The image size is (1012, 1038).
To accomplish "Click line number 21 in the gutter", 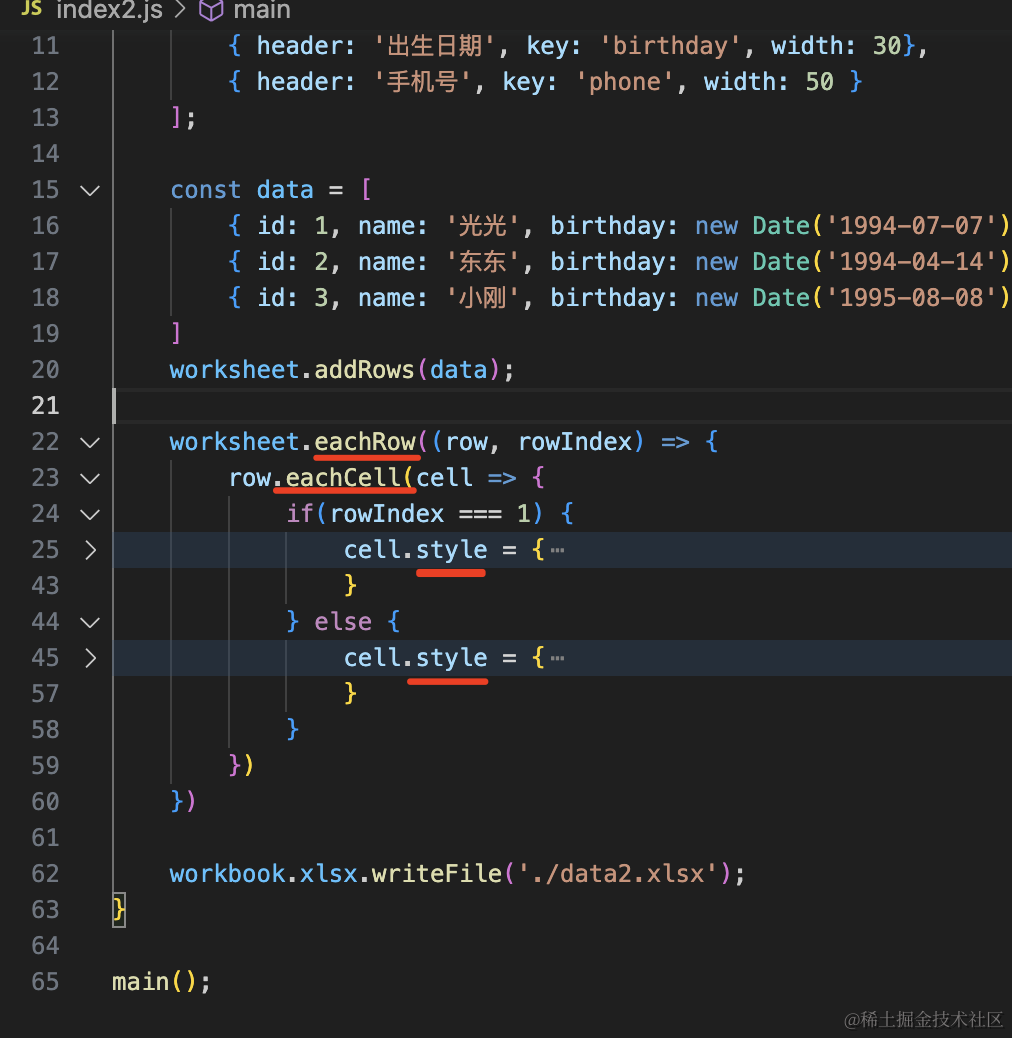I will coord(45,406).
